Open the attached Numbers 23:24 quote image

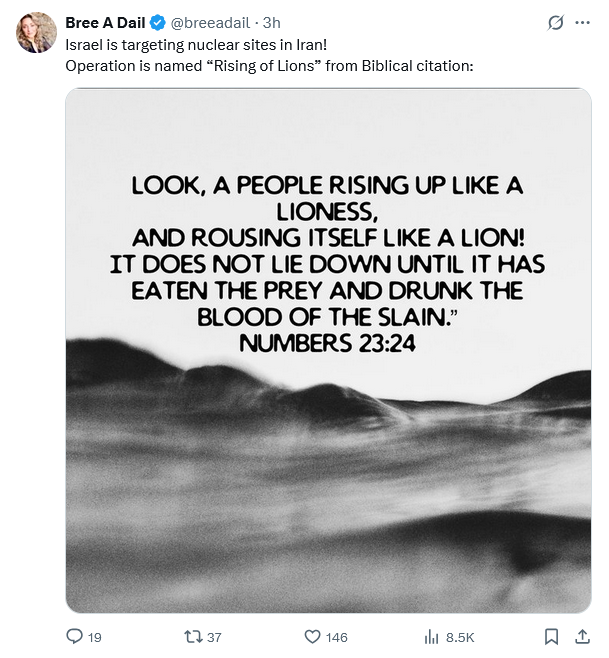[x=328, y=350]
